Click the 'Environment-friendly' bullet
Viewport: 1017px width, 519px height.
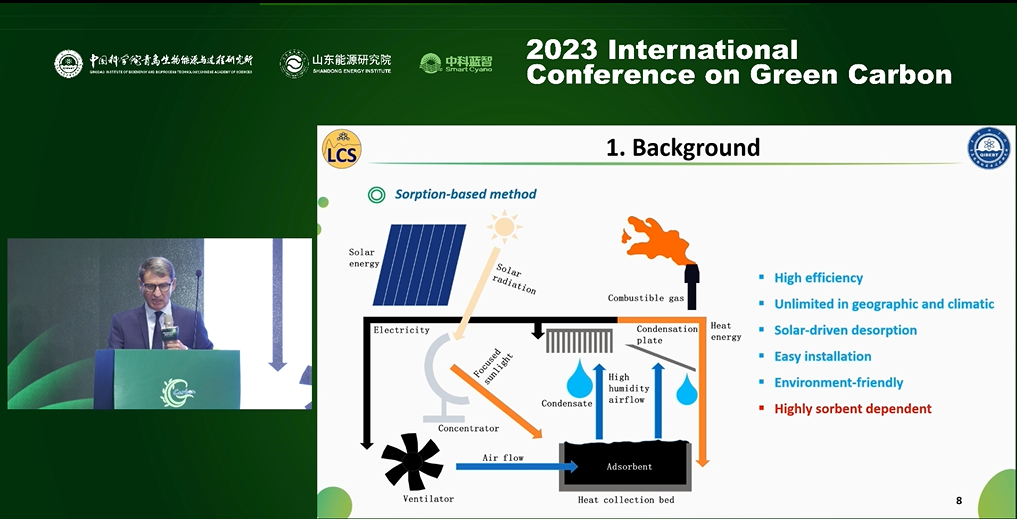839,382
